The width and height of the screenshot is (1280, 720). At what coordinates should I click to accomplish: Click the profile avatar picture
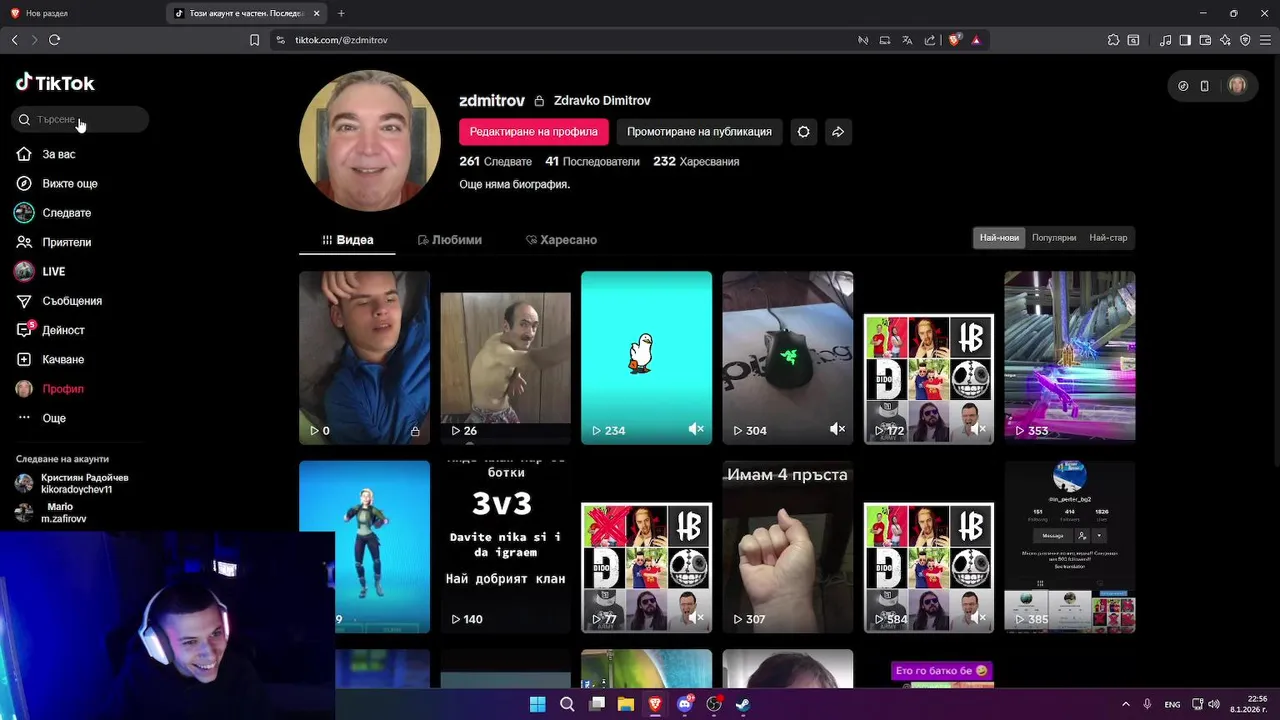coord(370,141)
